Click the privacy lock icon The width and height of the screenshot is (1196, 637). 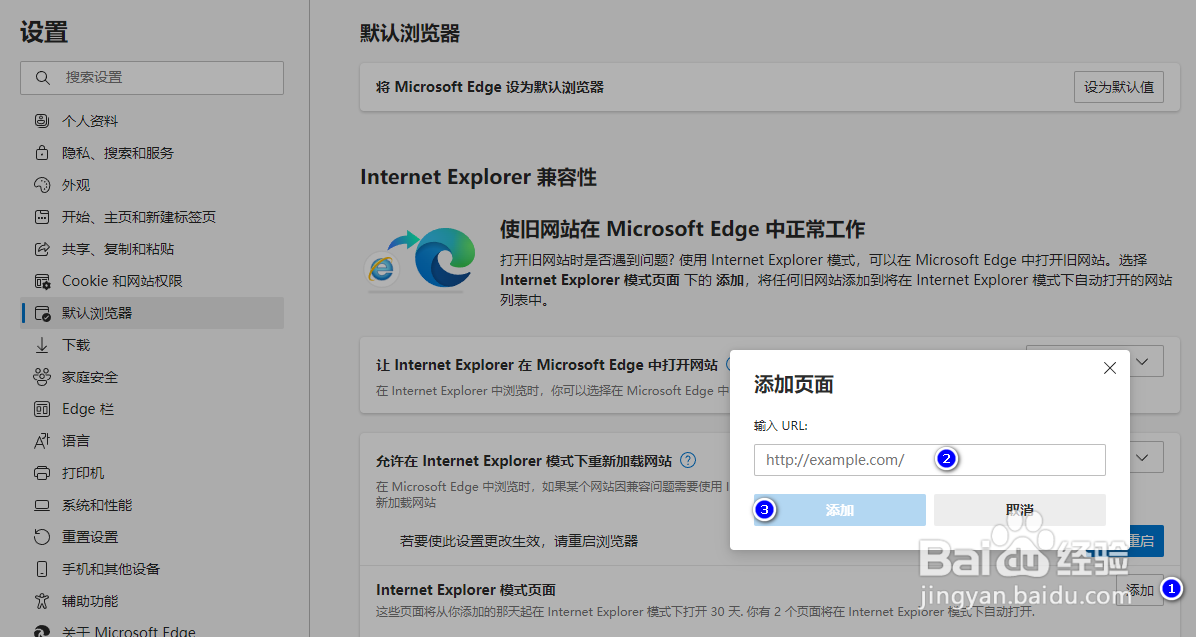[x=42, y=153]
